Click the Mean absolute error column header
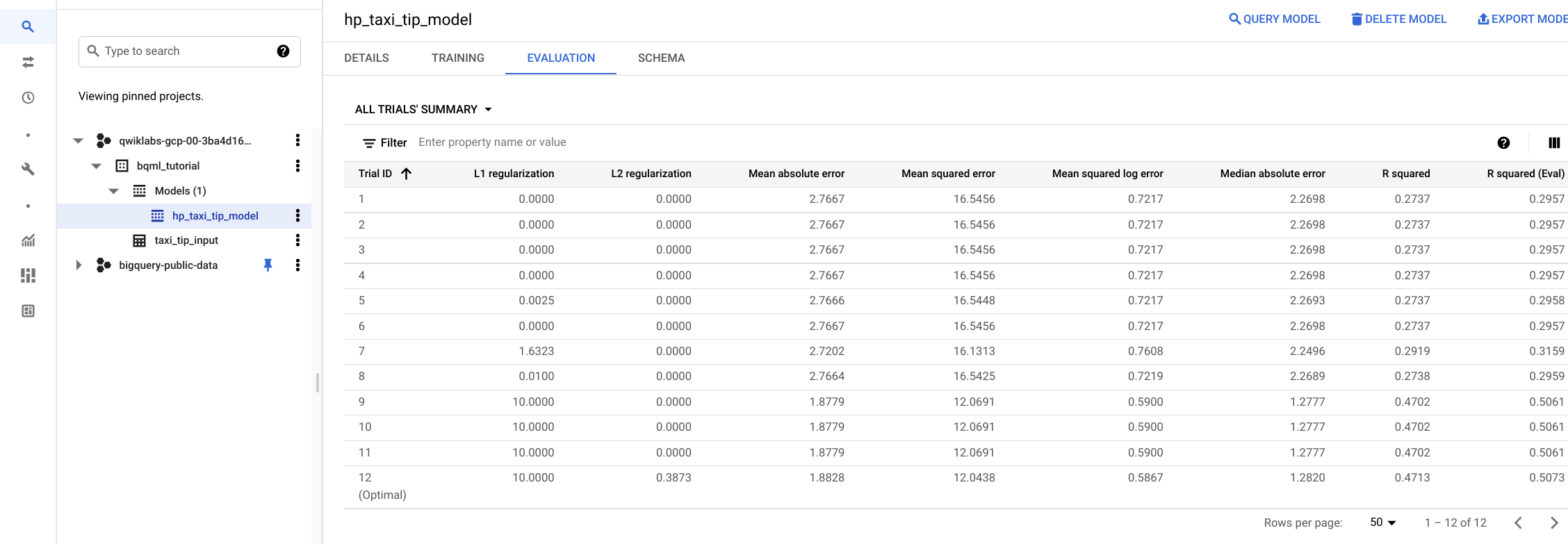 pyautogui.click(x=797, y=174)
